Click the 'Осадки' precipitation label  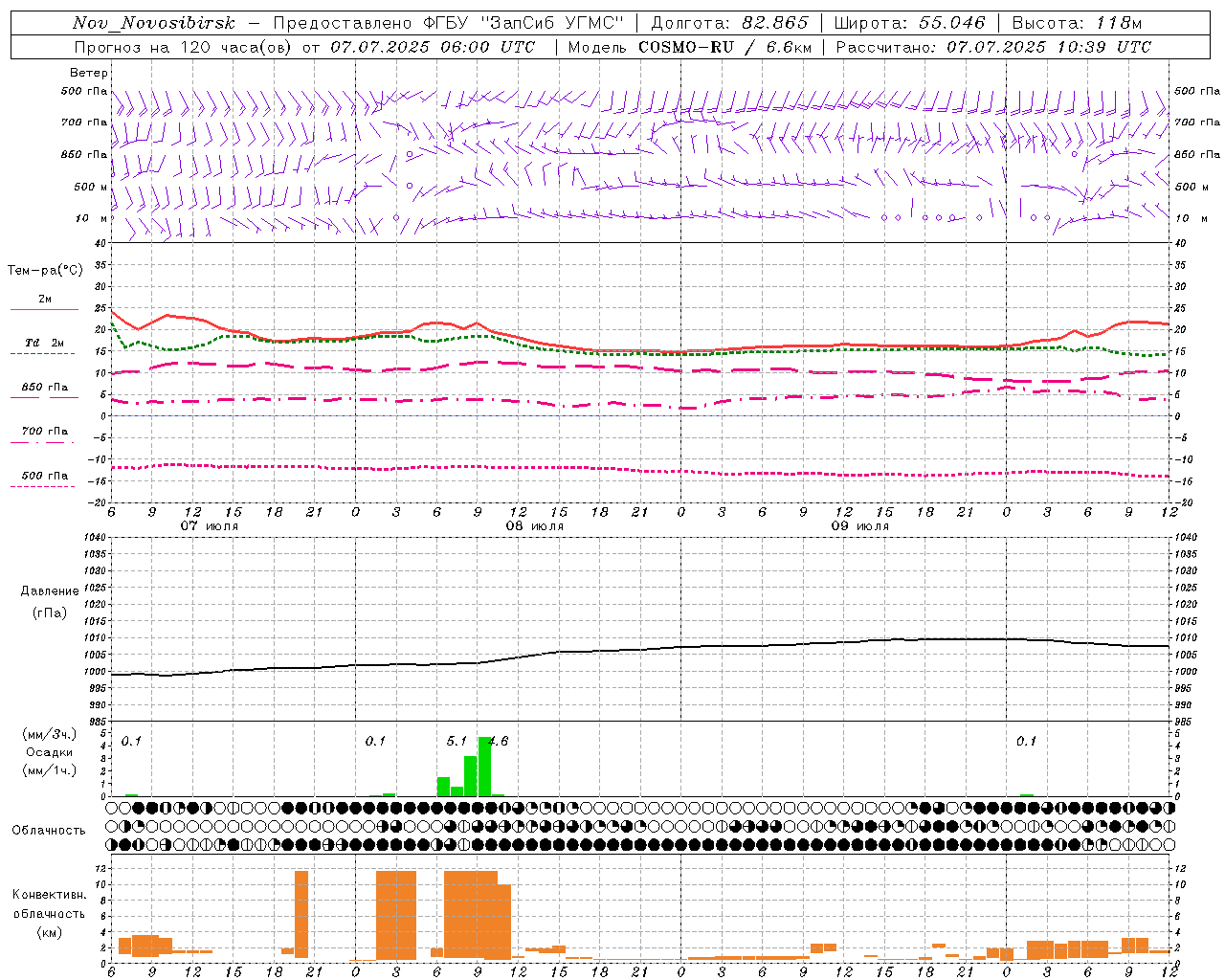pyautogui.click(x=50, y=752)
